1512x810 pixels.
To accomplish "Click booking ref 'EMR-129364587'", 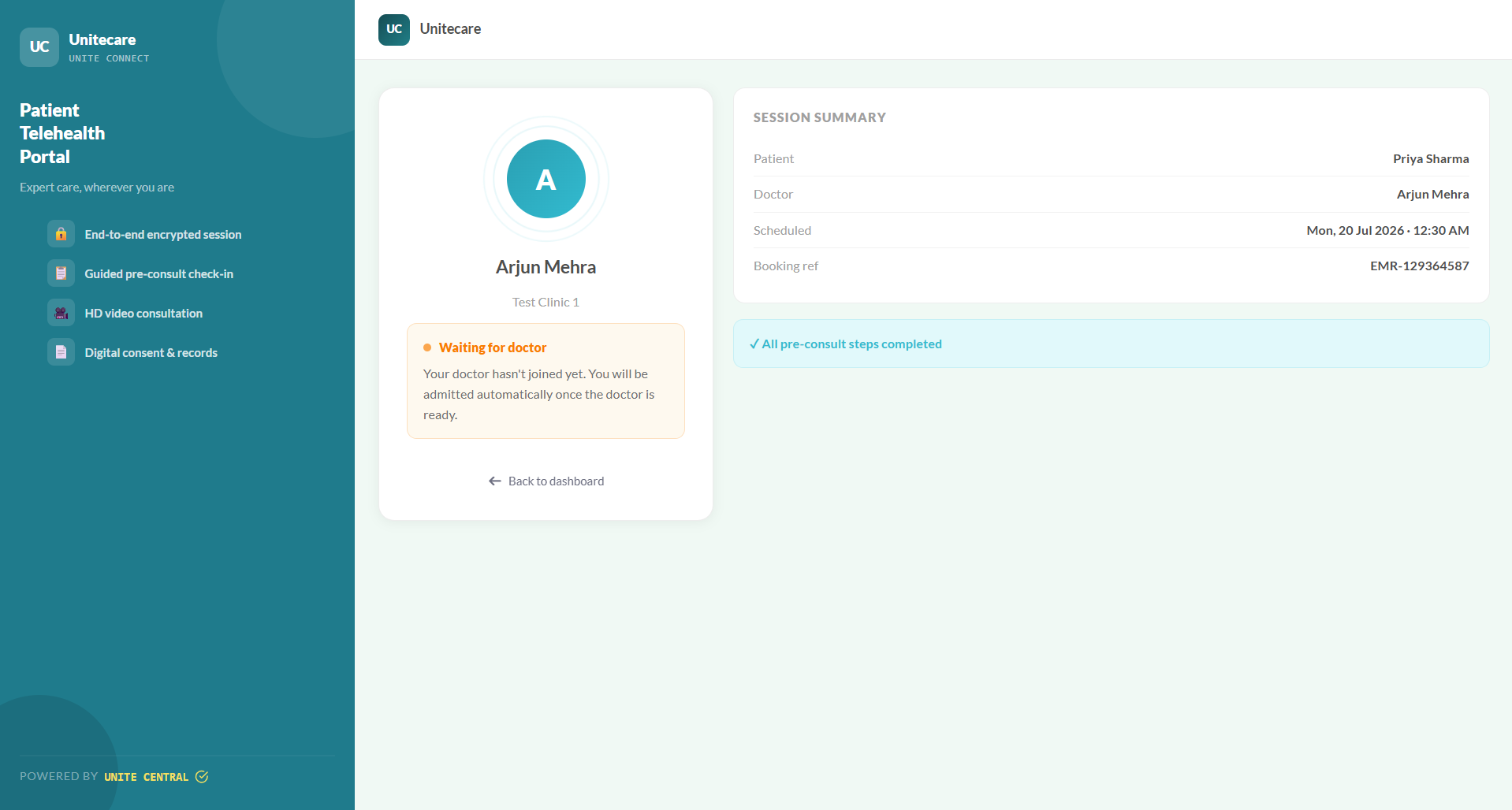I will (x=1420, y=266).
